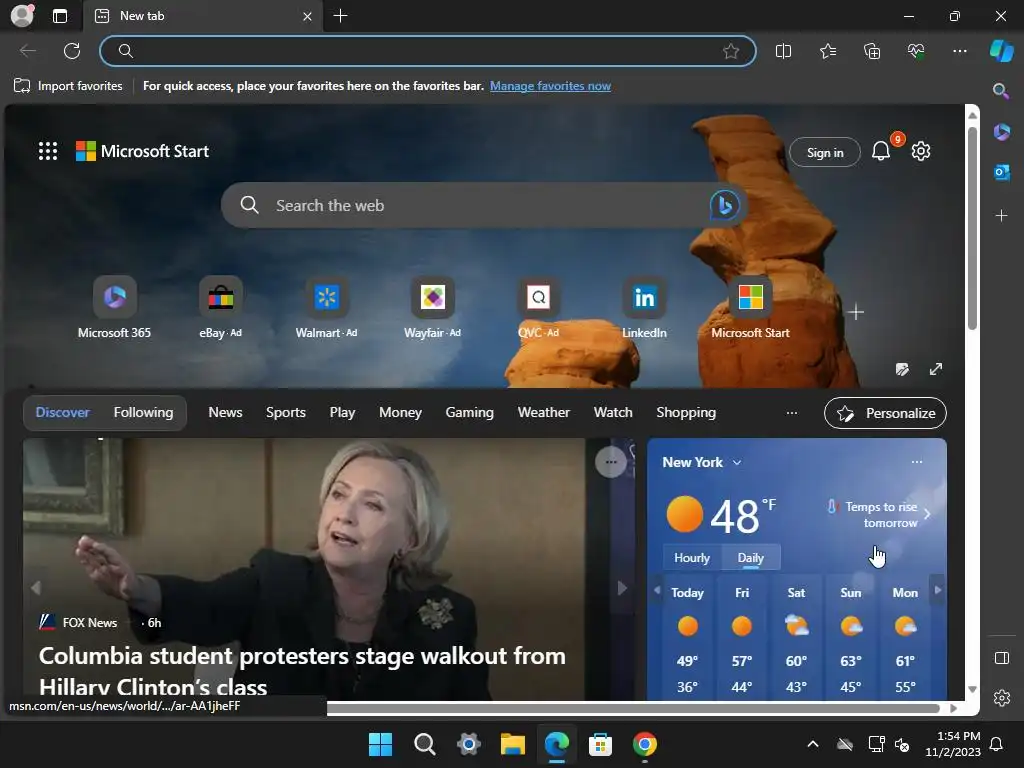1024x768 pixels.
Task: Open Microsoft 365 icon in sidebar
Action: point(1001,132)
